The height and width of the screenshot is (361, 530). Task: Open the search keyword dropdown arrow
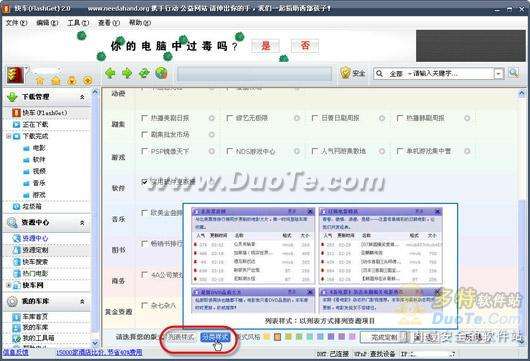click(x=499, y=73)
